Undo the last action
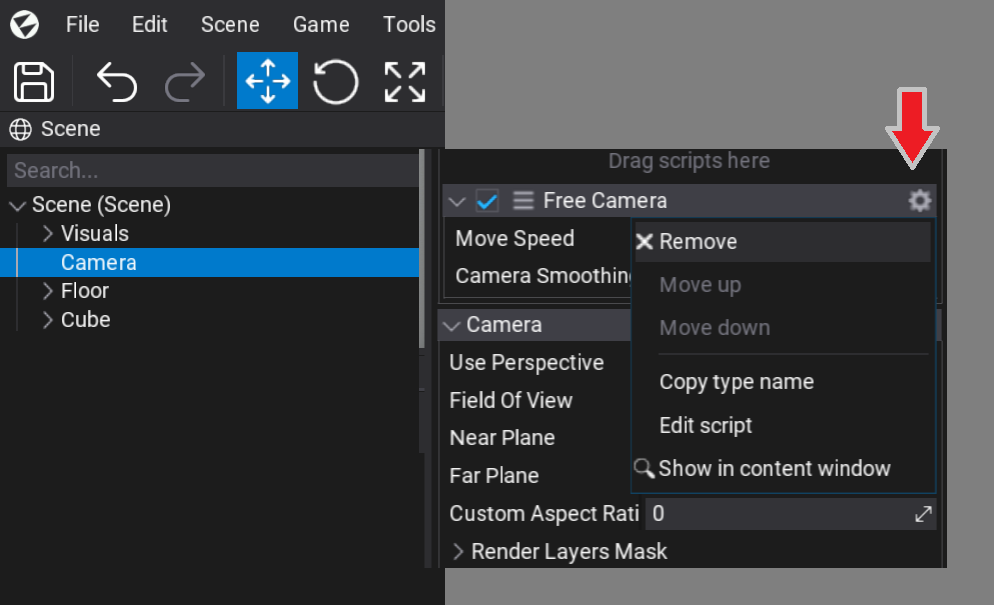The height and width of the screenshot is (605, 994). pos(116,82)
